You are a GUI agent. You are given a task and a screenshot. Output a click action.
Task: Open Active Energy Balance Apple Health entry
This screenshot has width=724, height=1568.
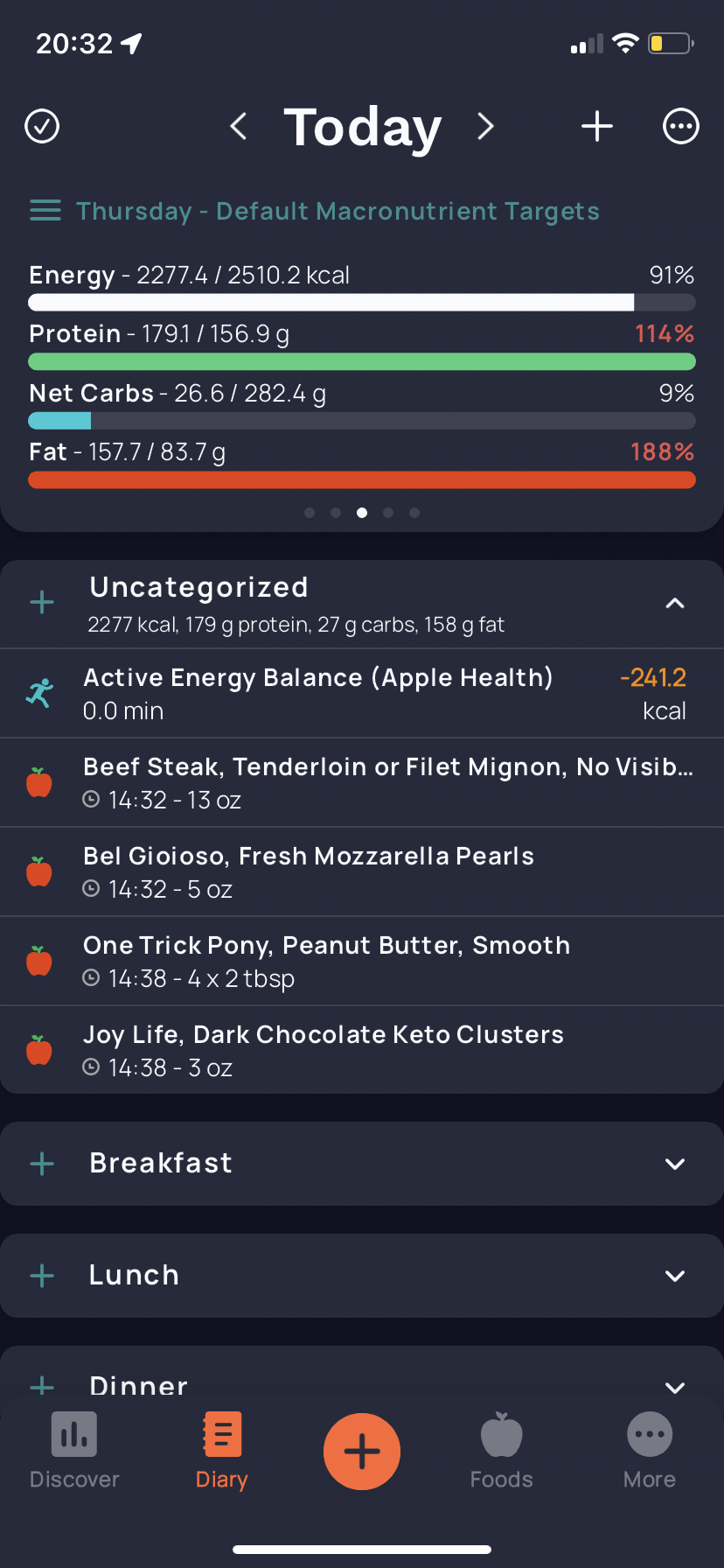click(x=362, y=693)
